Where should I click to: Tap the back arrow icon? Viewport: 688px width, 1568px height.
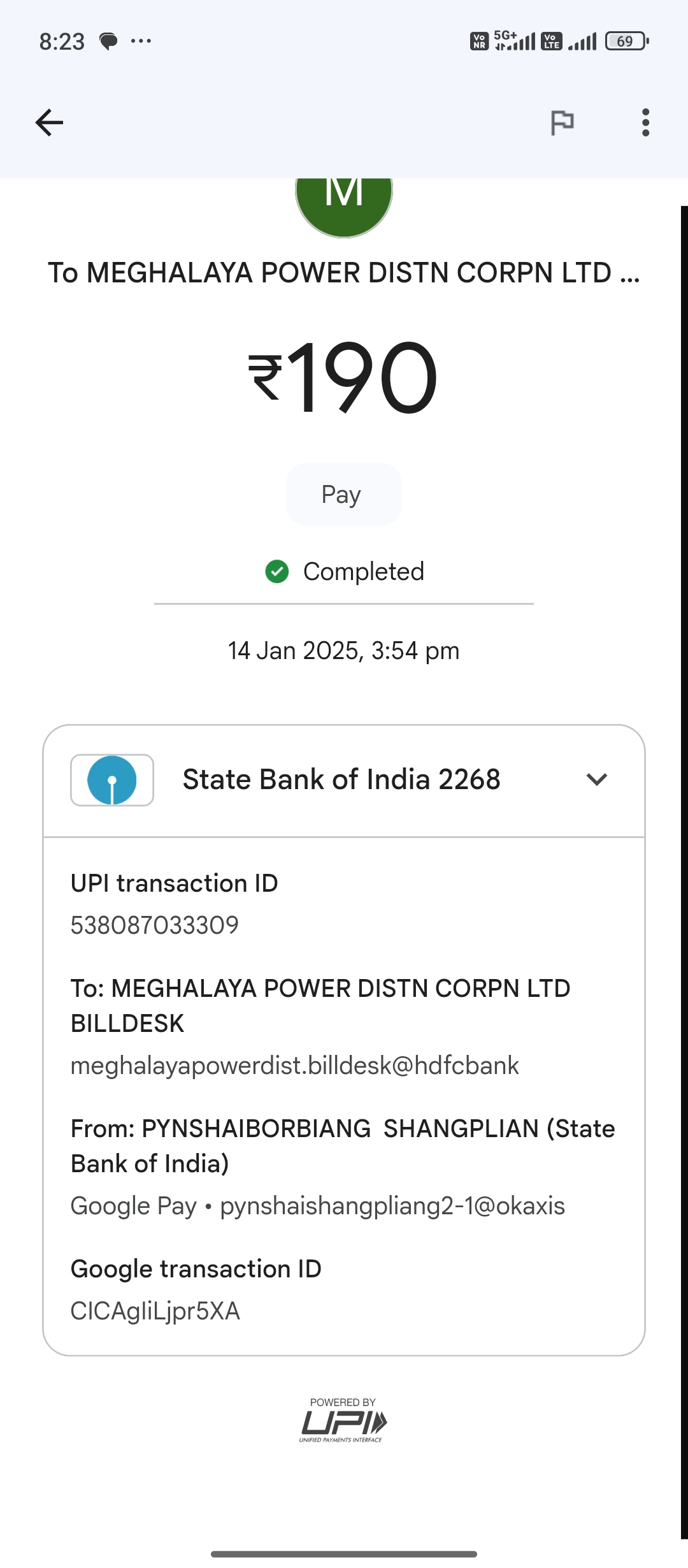pyautogui.click(x=49, y=122)
